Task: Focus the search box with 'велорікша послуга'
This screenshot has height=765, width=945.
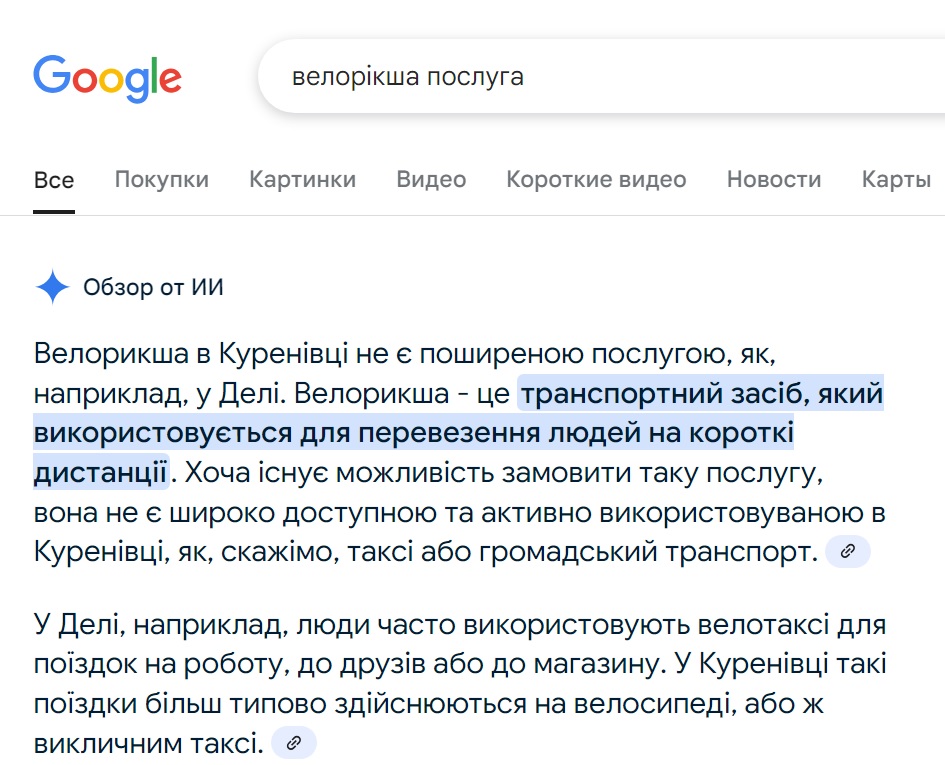Action: (x=600, y=77)
